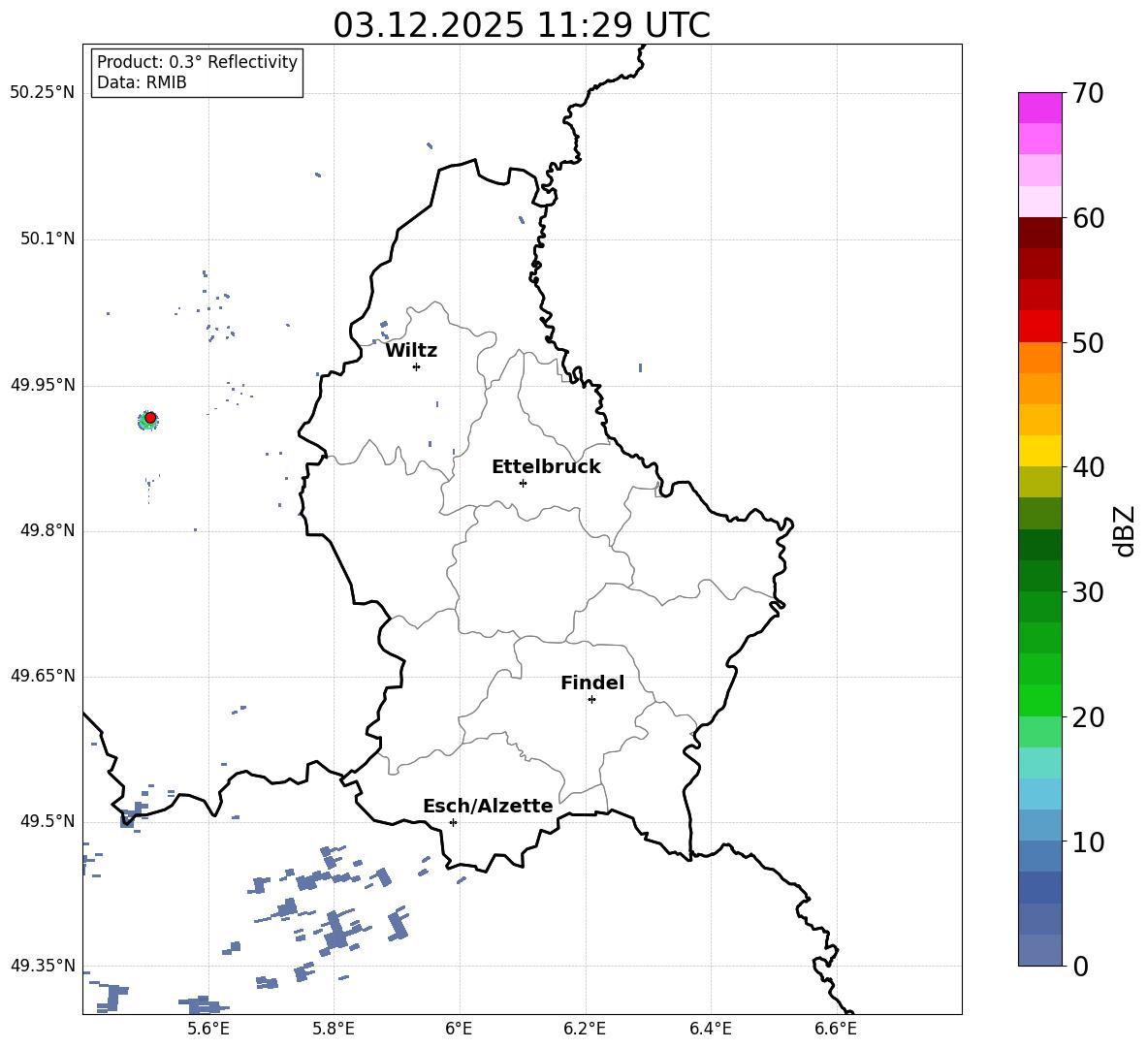Click the title text 03.12.2025 11:29 UTC
The width and height of the screenshot is (1148, 1048).
522,25
